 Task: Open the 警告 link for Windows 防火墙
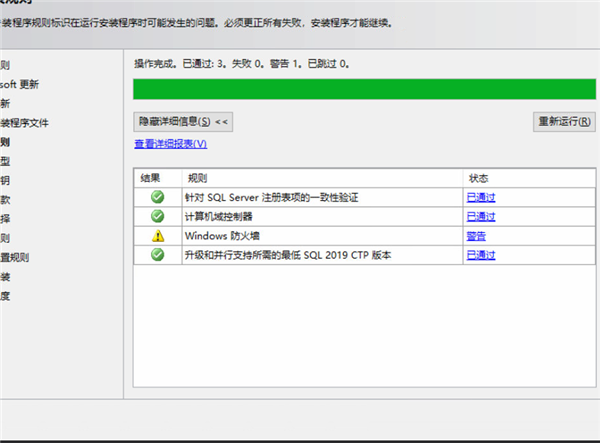(x=475, y=236)
